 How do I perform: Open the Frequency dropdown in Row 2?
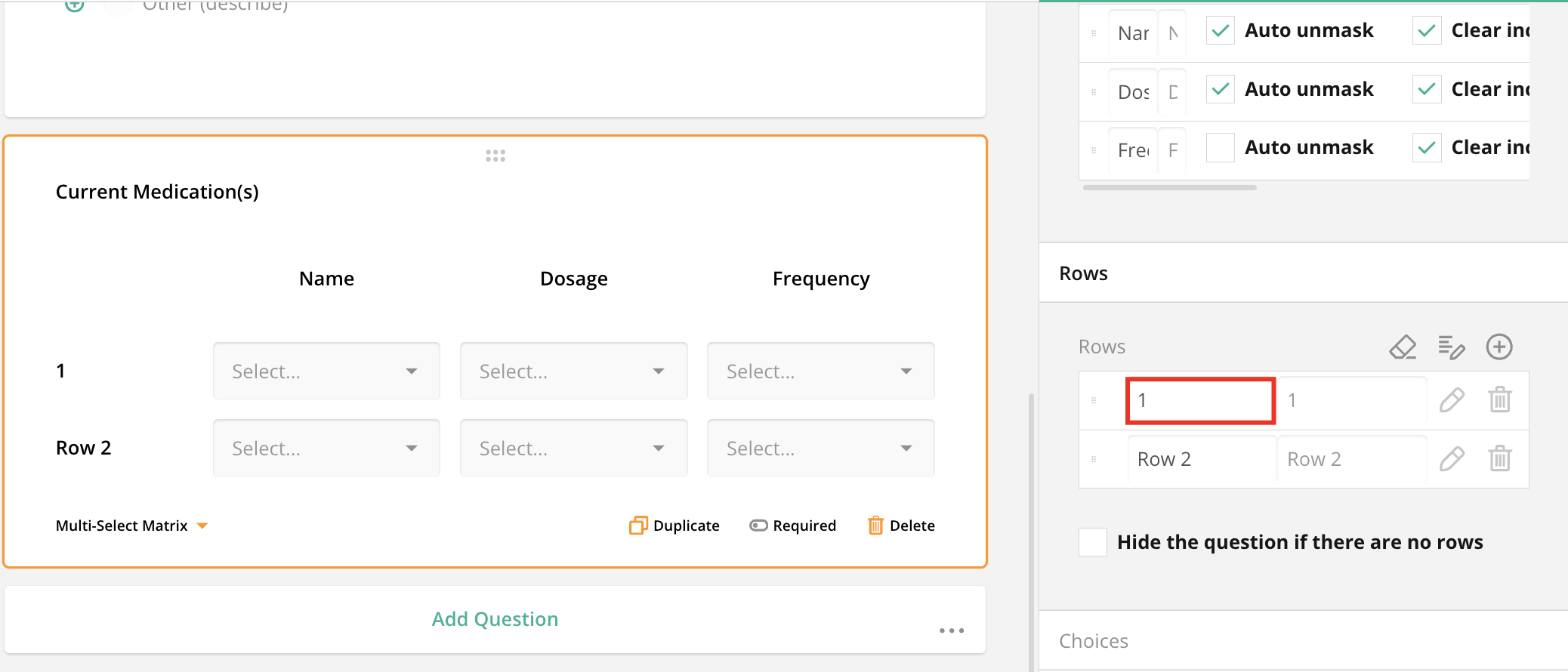(x=820, y=449)
